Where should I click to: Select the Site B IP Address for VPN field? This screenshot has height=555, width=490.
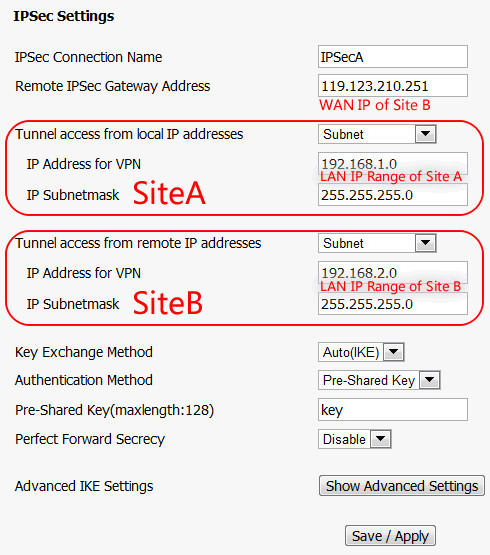tap(393, 272)
